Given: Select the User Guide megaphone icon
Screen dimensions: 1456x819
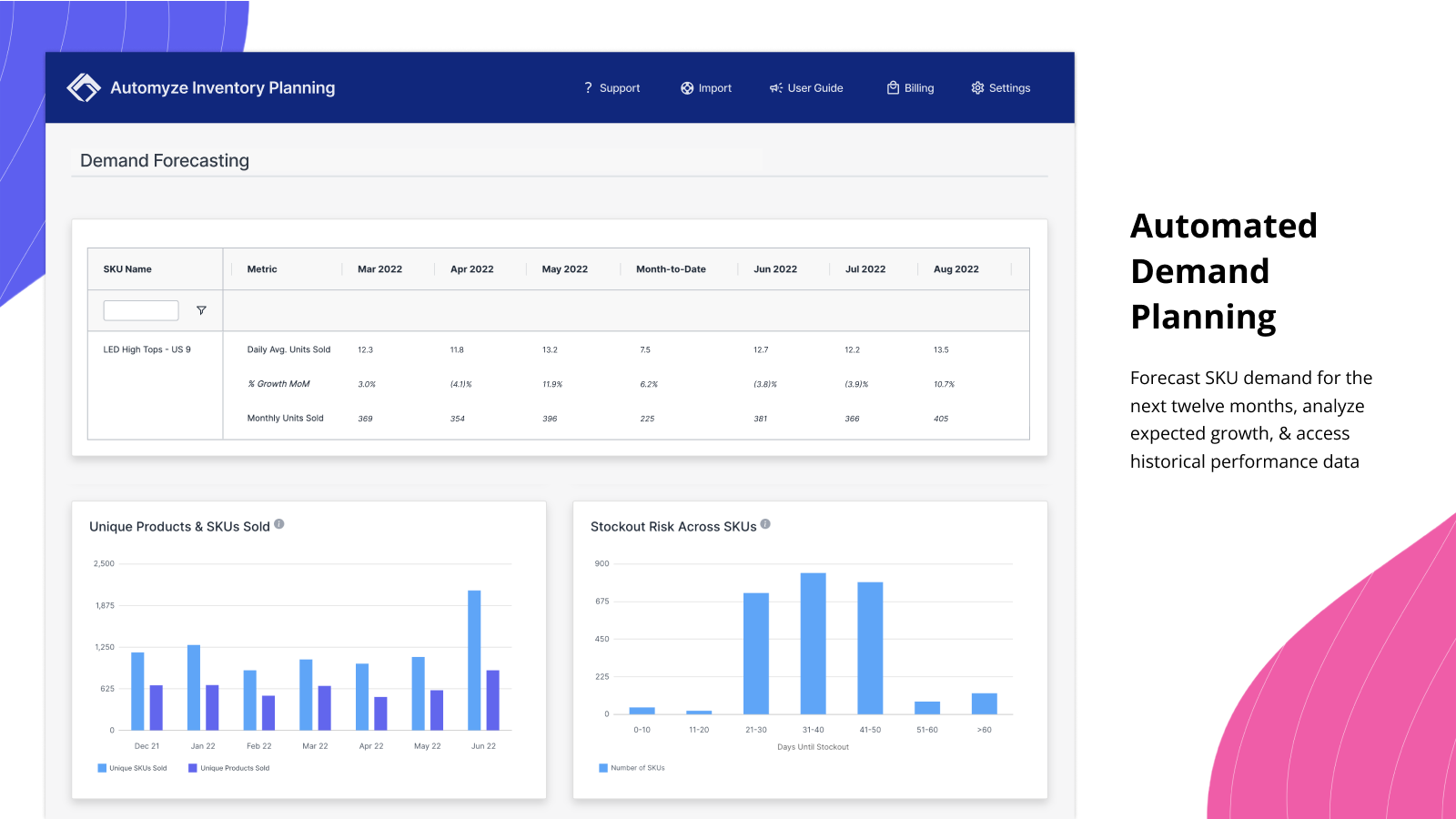Looking at the screenshot, I should (774, 87).
